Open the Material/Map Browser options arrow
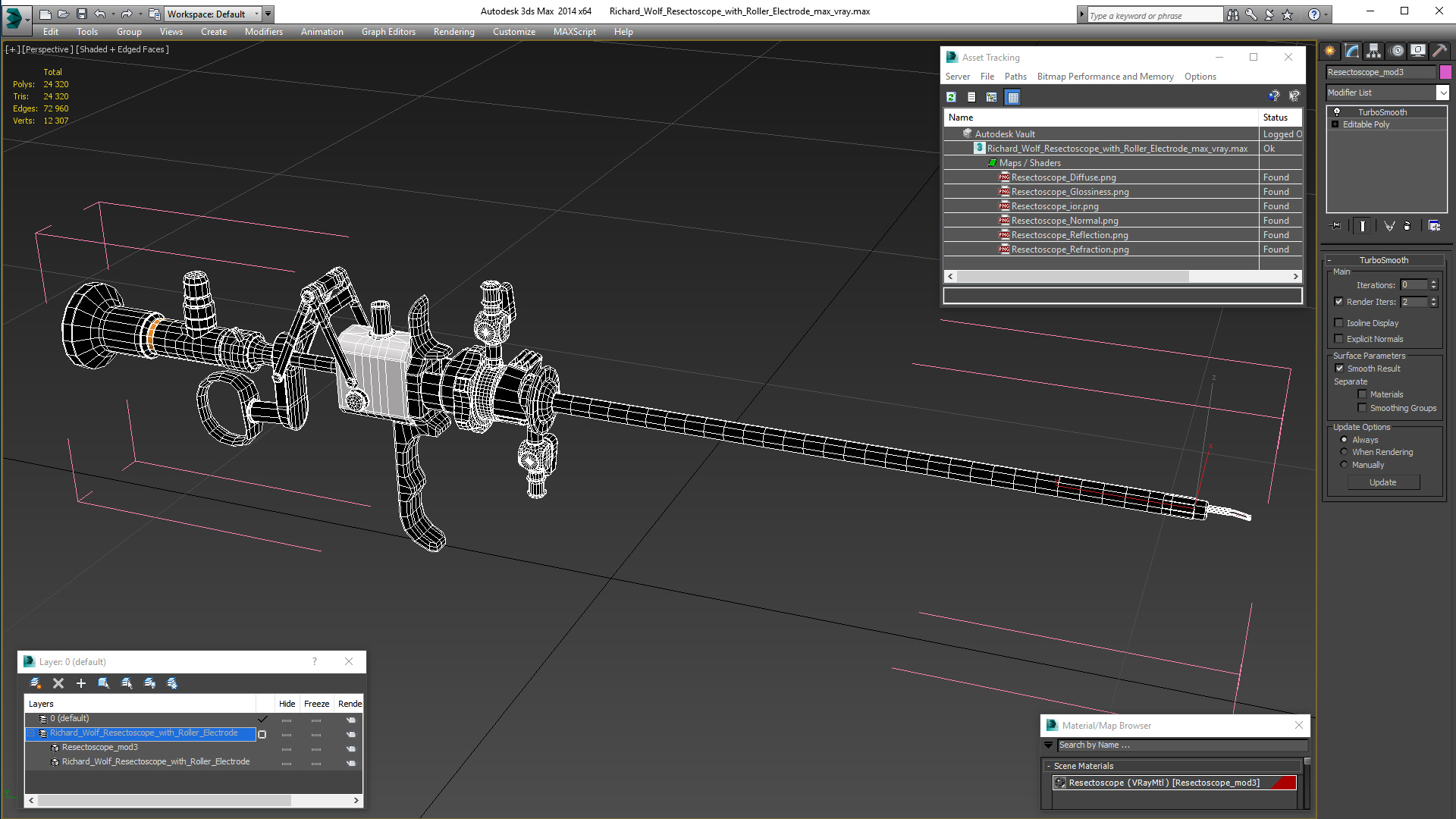Viewport: 1456px width, 819px height. point(1049,745)
